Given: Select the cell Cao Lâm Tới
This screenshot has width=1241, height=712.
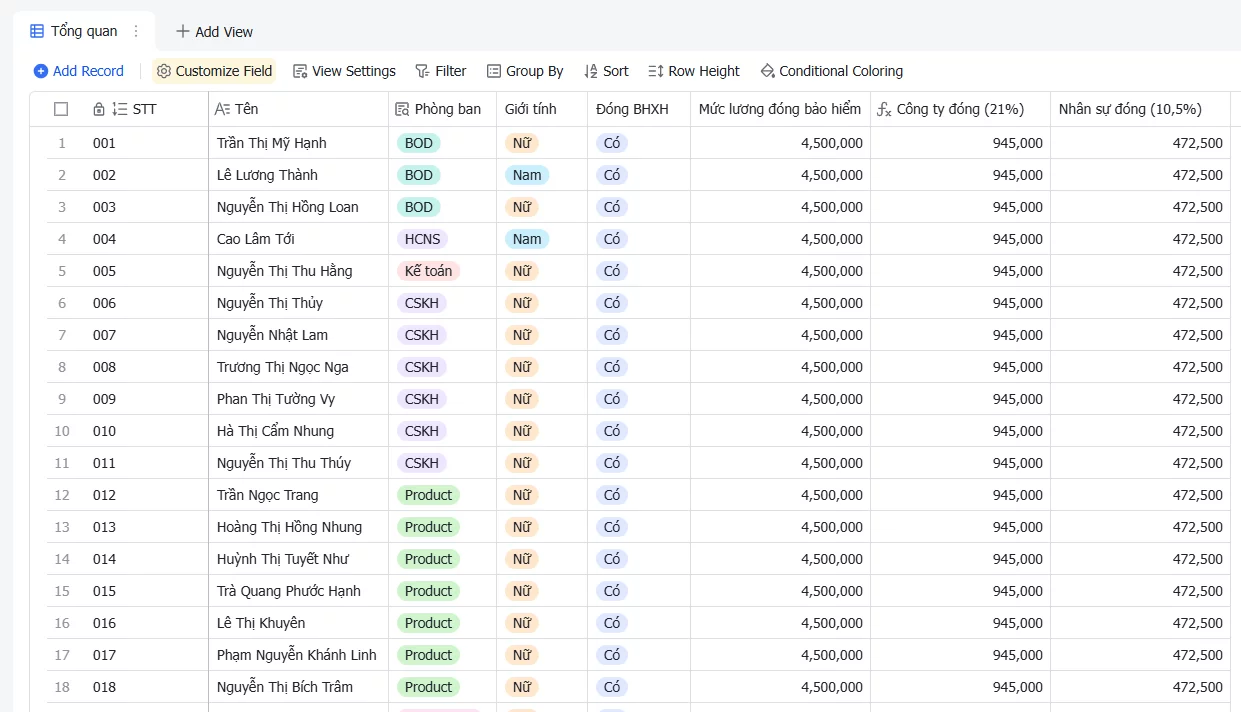Looking at the screenshot, I should tap(298, 239).
